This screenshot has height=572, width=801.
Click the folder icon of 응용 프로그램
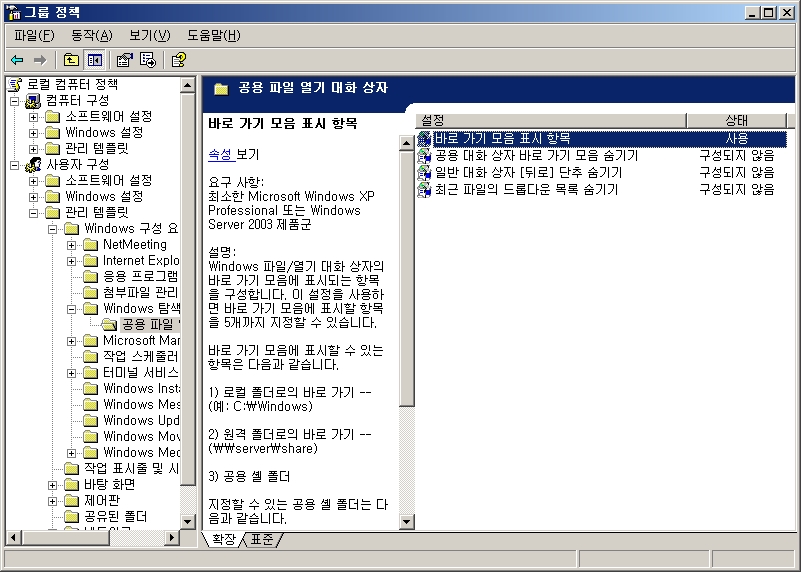point(90,277)
